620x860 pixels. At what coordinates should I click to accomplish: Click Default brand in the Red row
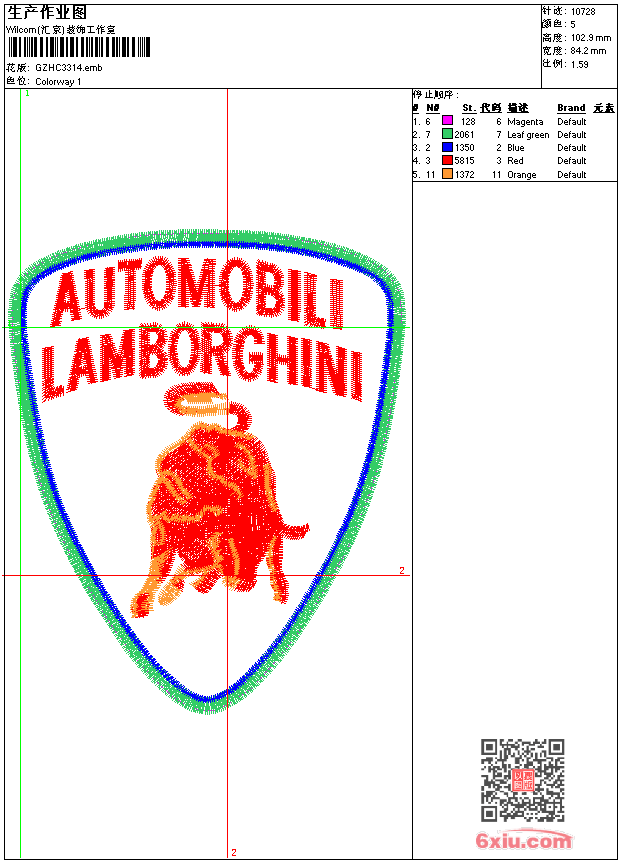click(x=572, y=161)
